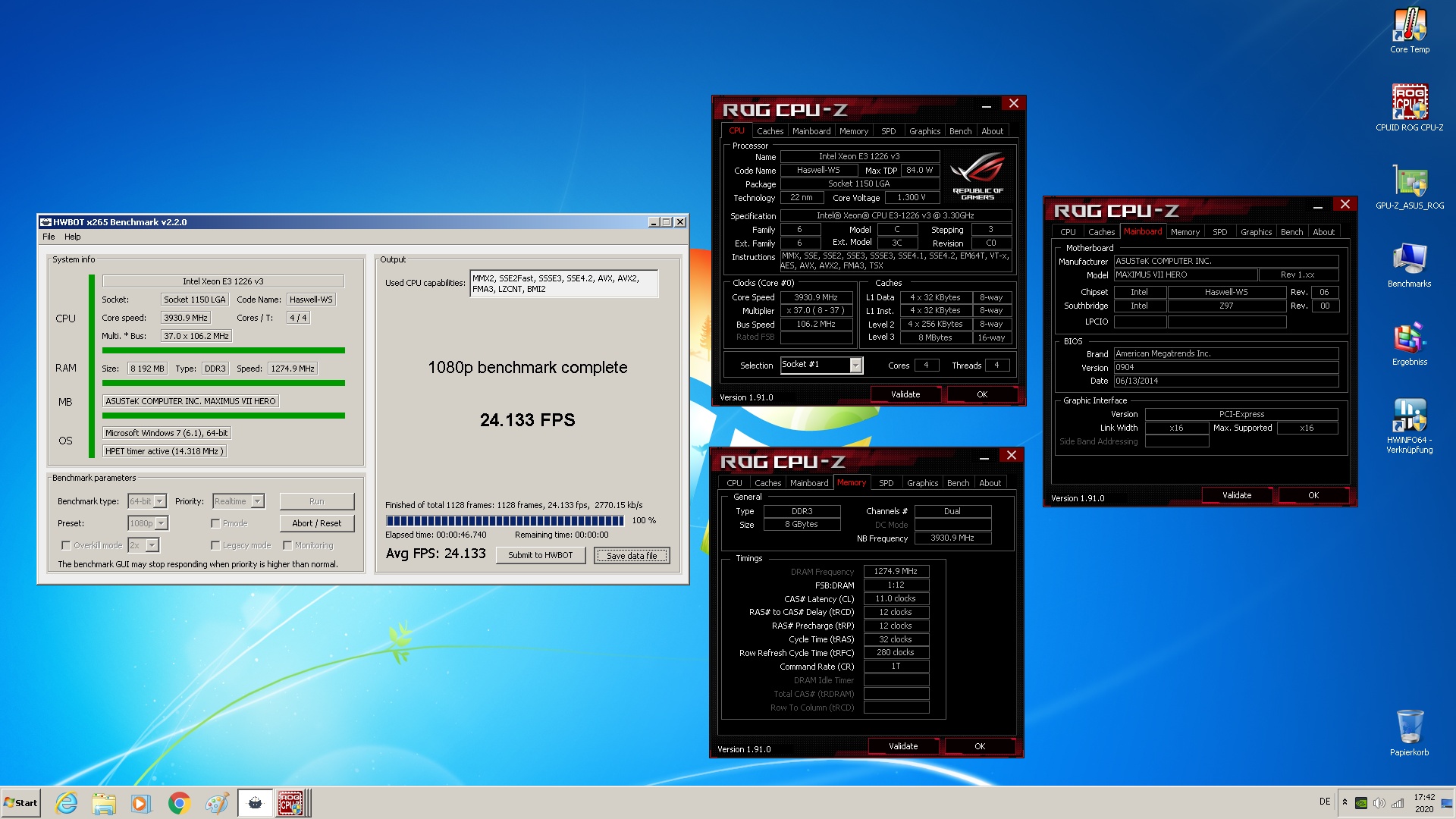Open the Core Temp desktop icon

(x=1409, y=31)
